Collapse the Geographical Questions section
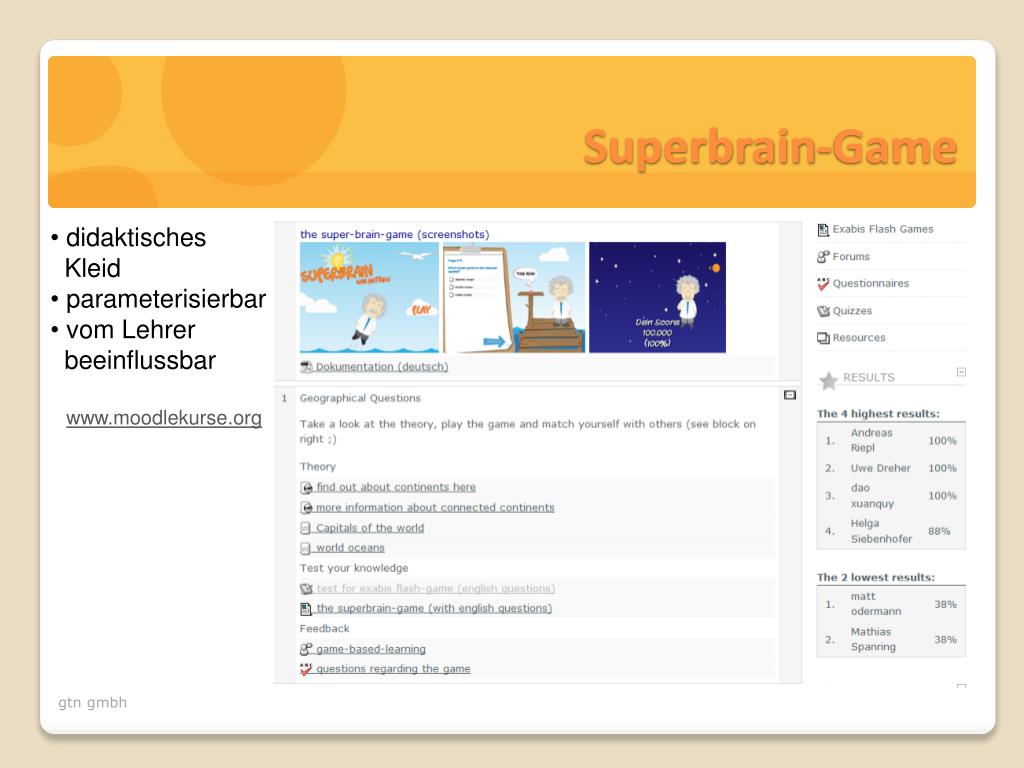Screen dimensions: 1024x768 [790, 395]
